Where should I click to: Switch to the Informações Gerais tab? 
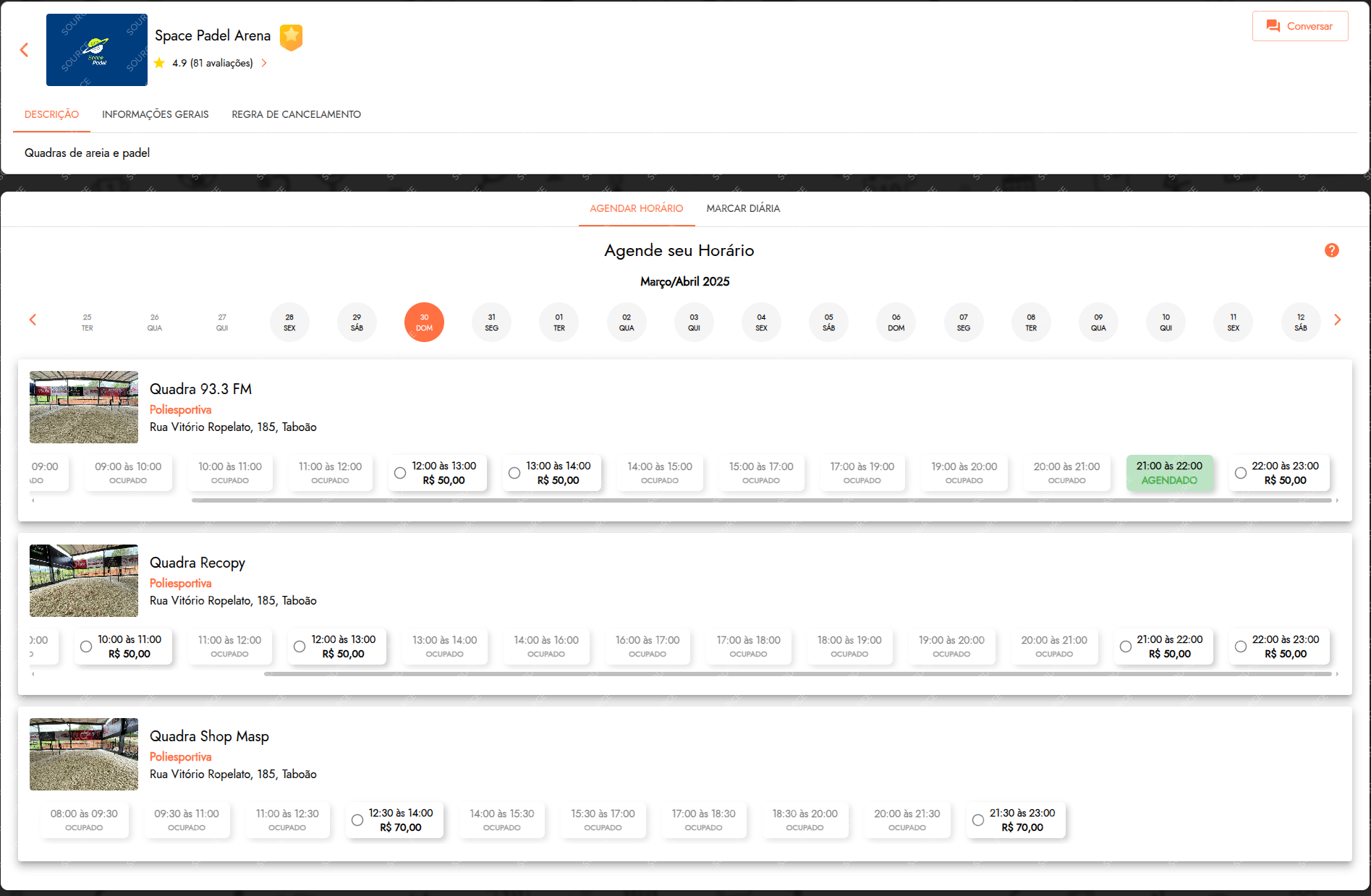[155, 114]
